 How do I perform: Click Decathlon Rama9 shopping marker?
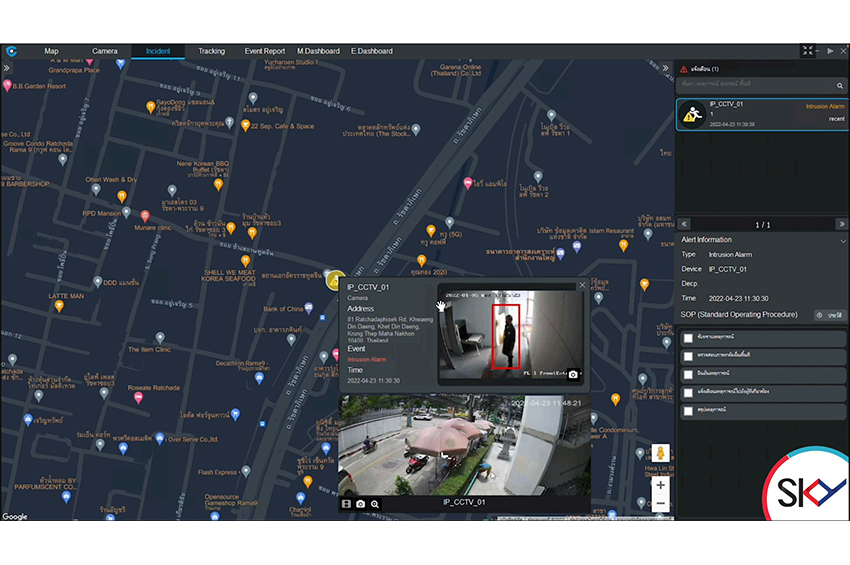[259, 378]
